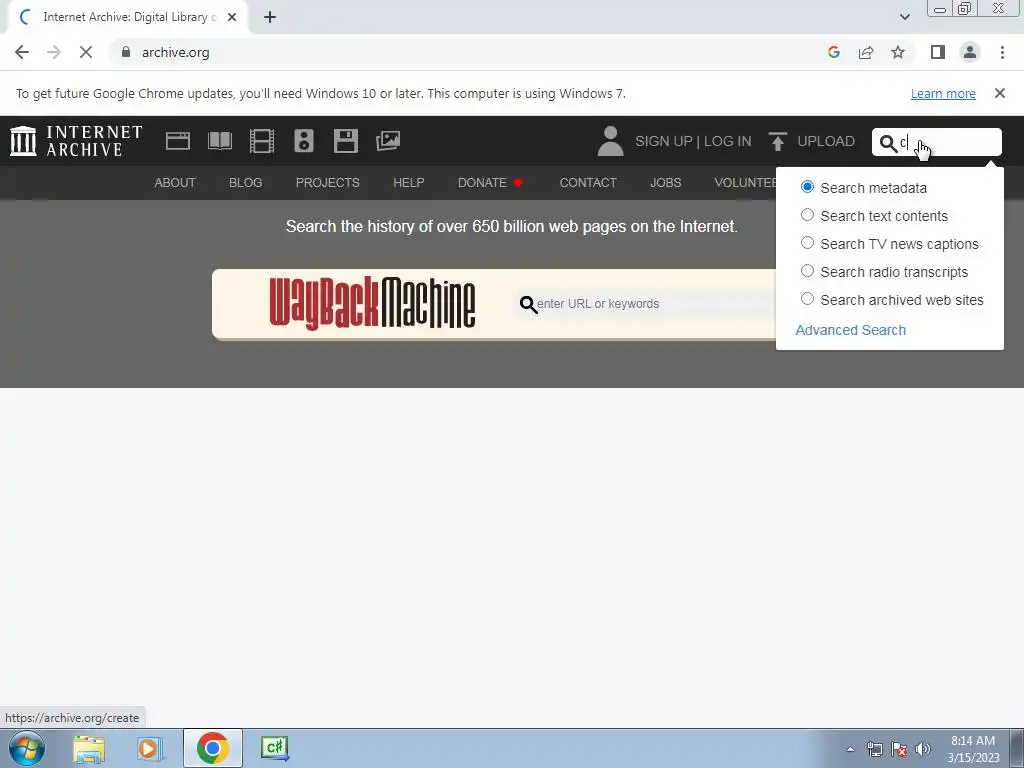Stop loading the page
1024x768 pixels.
(x=86, y=52)
